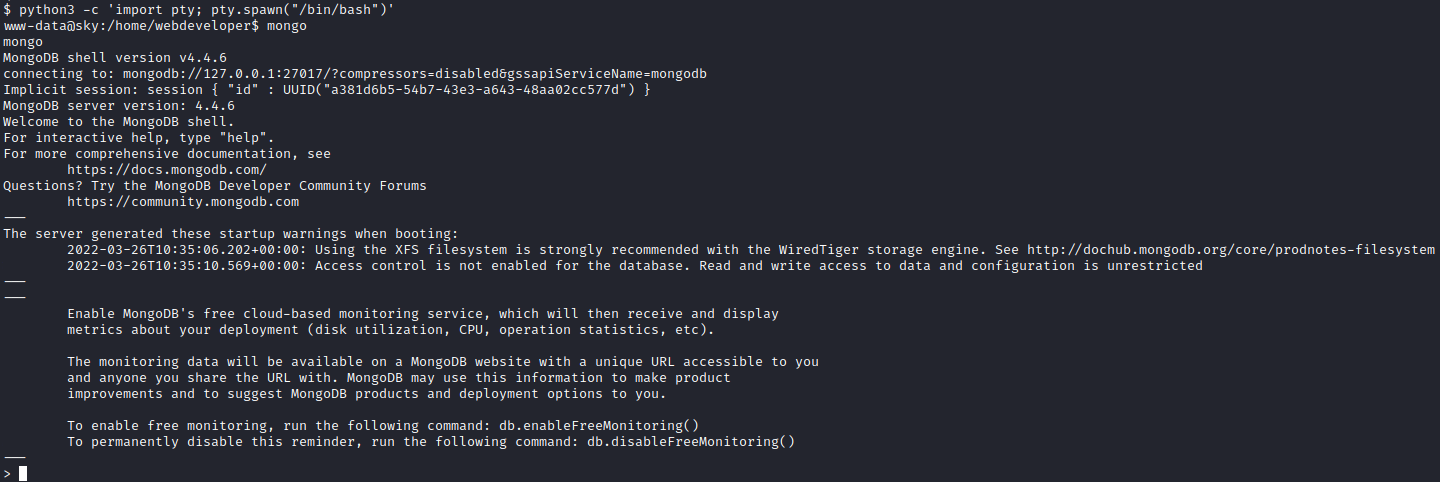Open the docs.mongodb.com link
Viewport: 1440px width, 482px height.
click(167, 170)
